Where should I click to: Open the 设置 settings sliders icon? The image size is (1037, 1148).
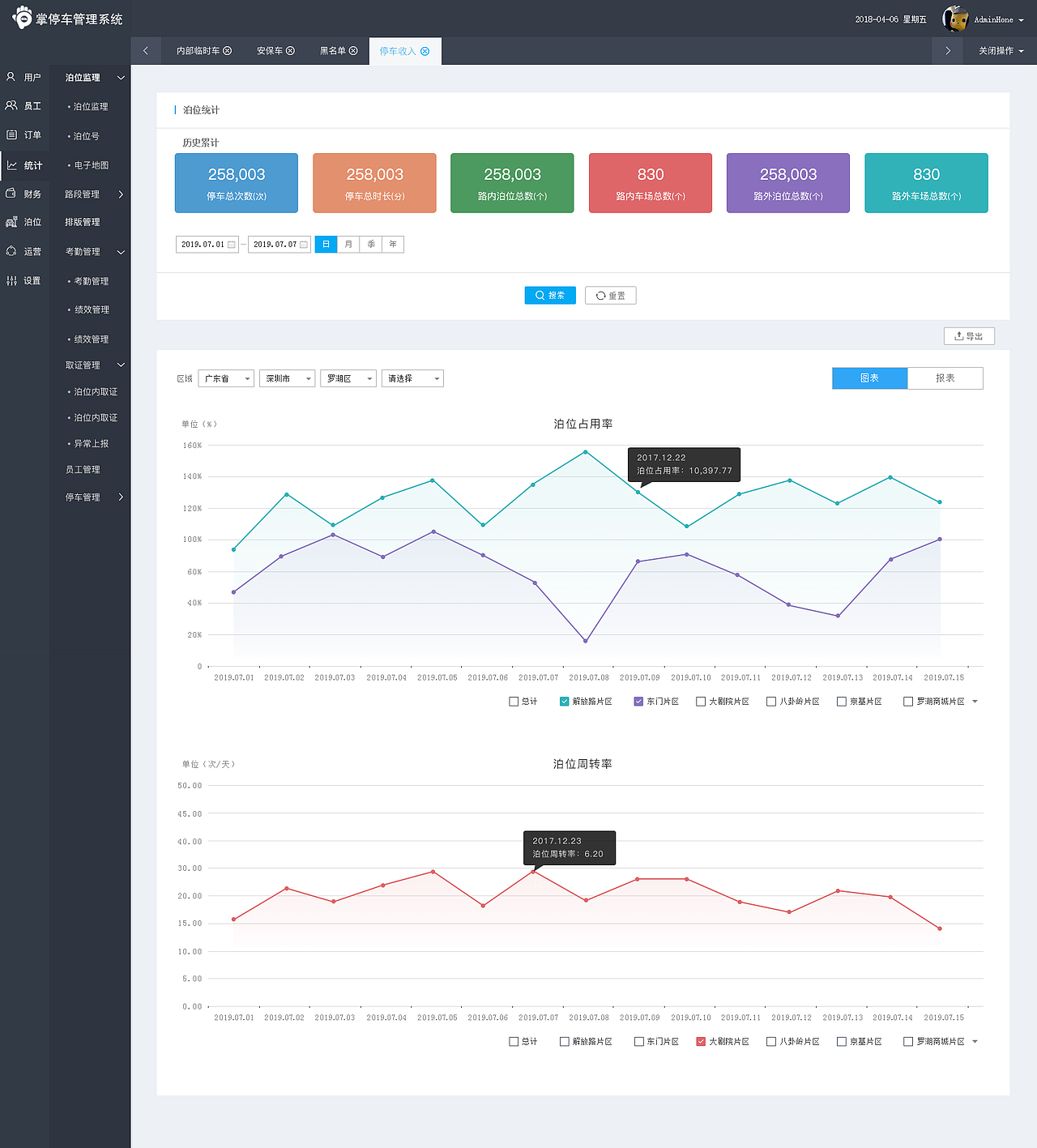point(11,280)
